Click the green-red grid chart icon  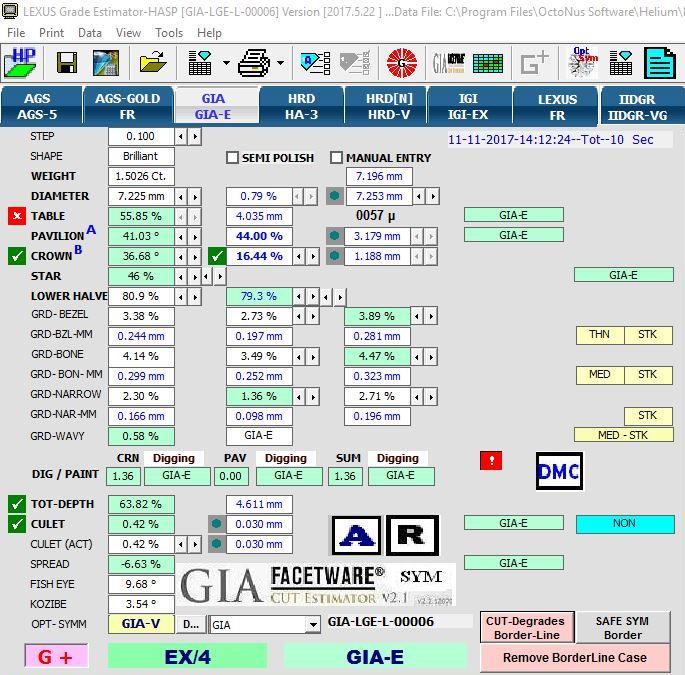[x=488, y=63]
